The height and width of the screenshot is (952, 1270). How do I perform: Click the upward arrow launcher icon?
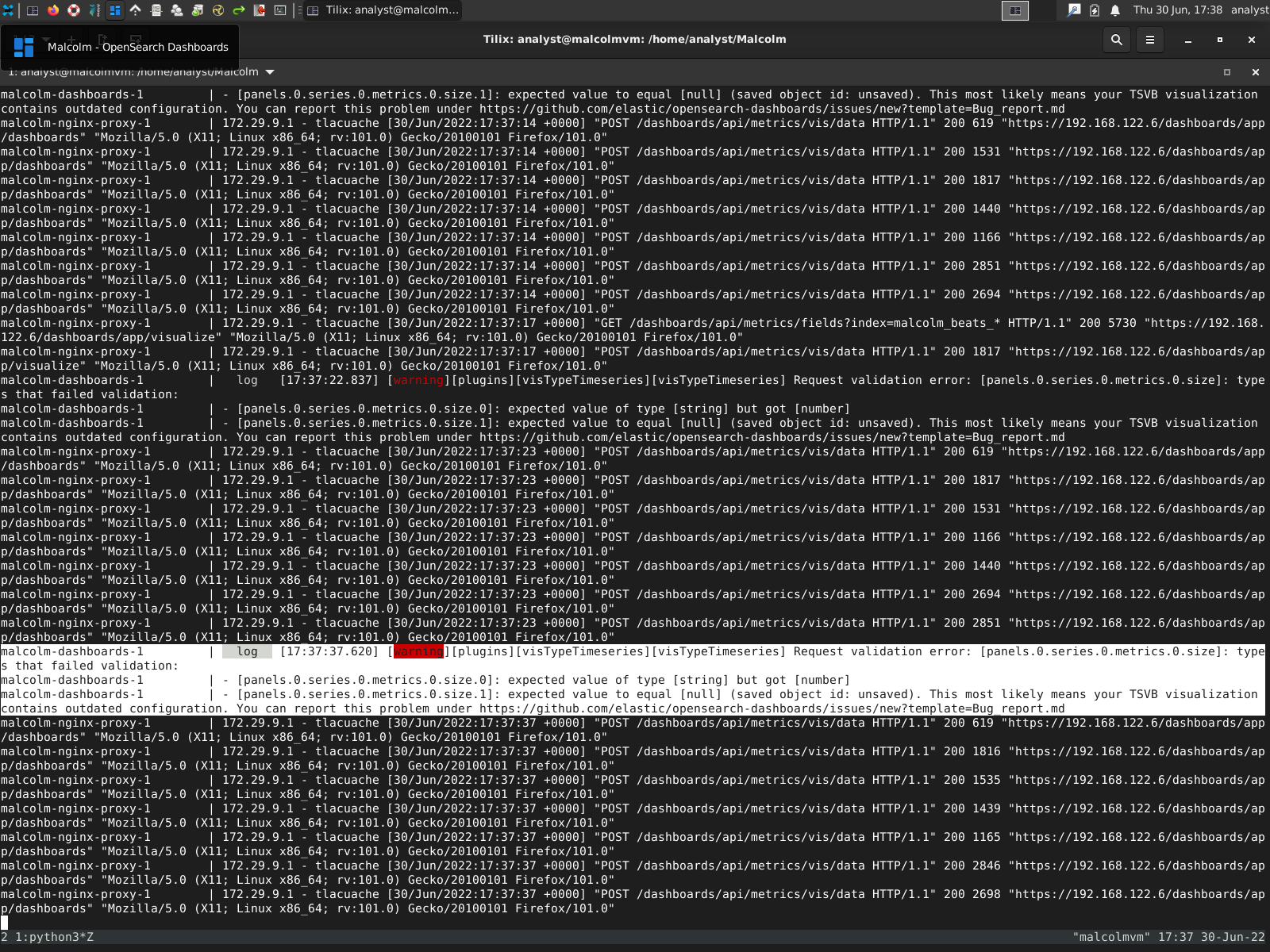tap(136, 10)
